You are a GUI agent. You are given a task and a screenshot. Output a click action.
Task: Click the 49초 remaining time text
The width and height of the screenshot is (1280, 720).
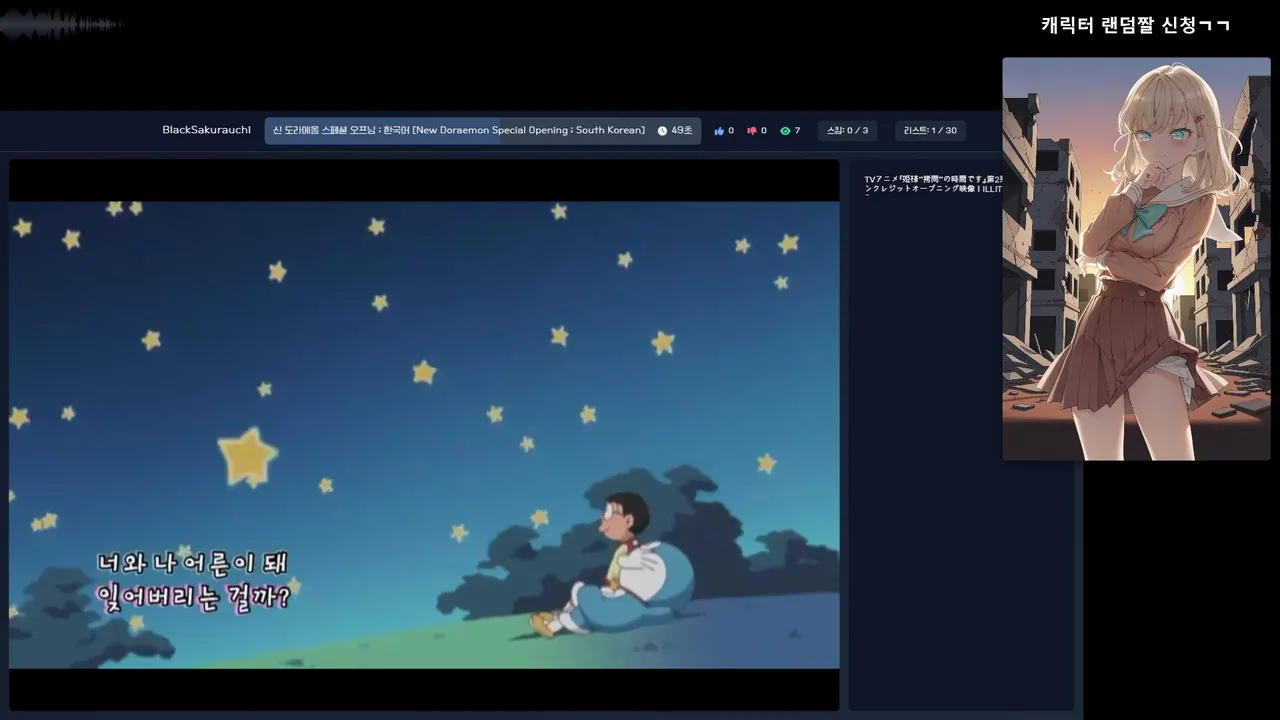[682, 131]
